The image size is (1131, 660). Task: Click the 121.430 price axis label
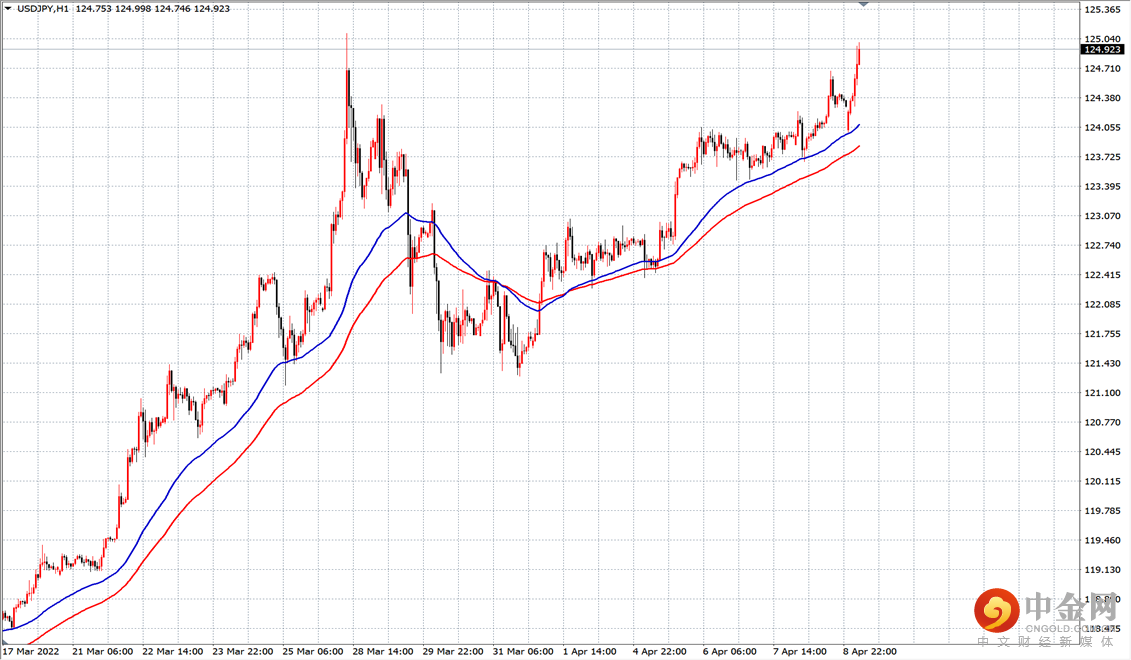click(x=1102, y=364)
